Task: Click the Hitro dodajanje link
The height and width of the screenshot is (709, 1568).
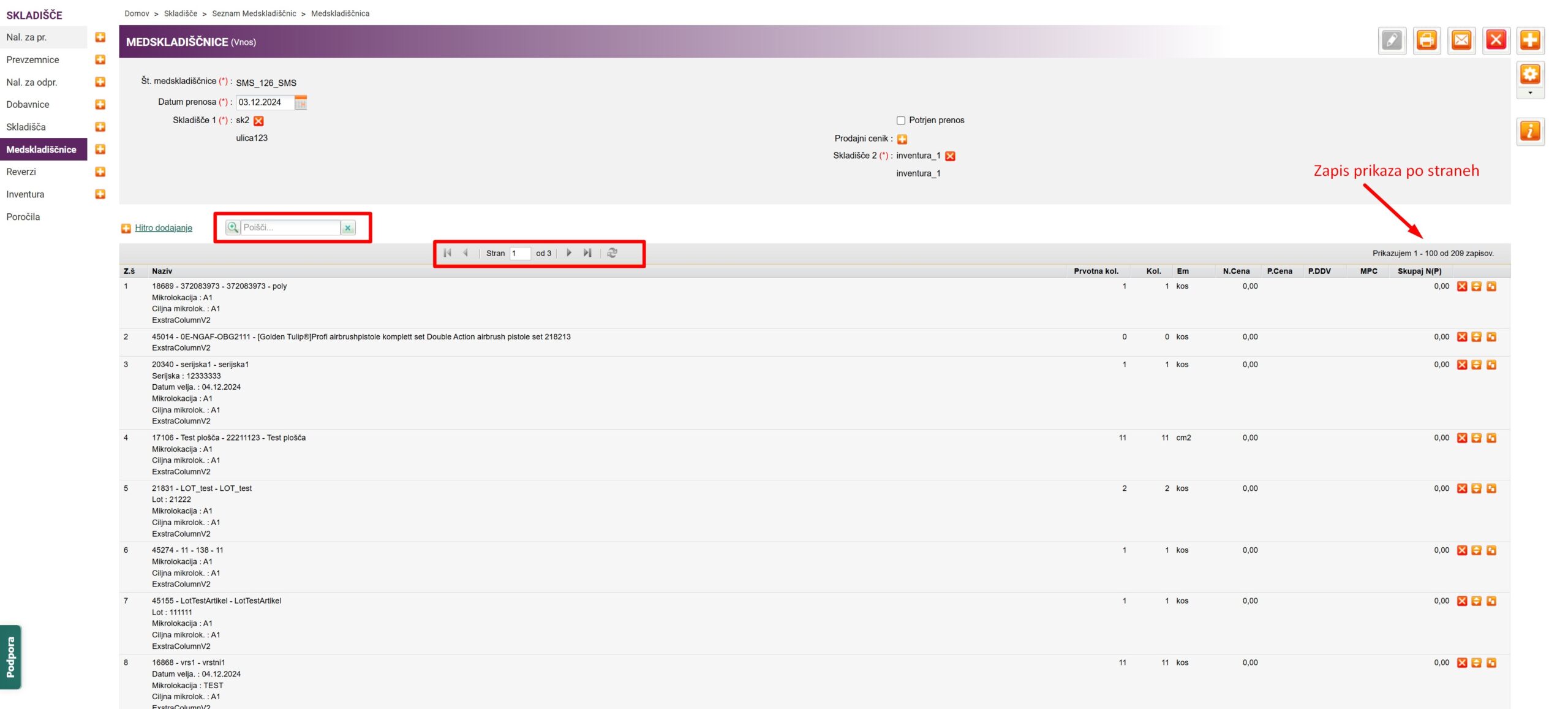Action: (163, 228)
